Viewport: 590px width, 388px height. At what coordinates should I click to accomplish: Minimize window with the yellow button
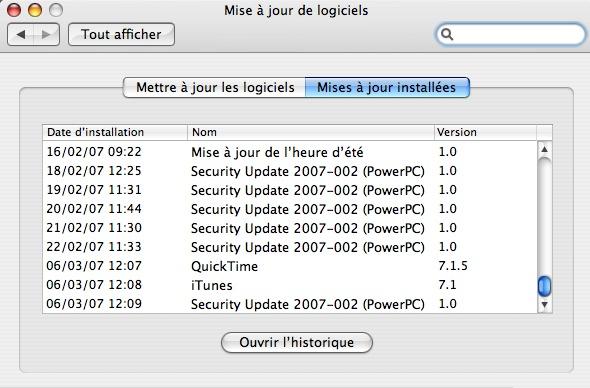[35, 10]
